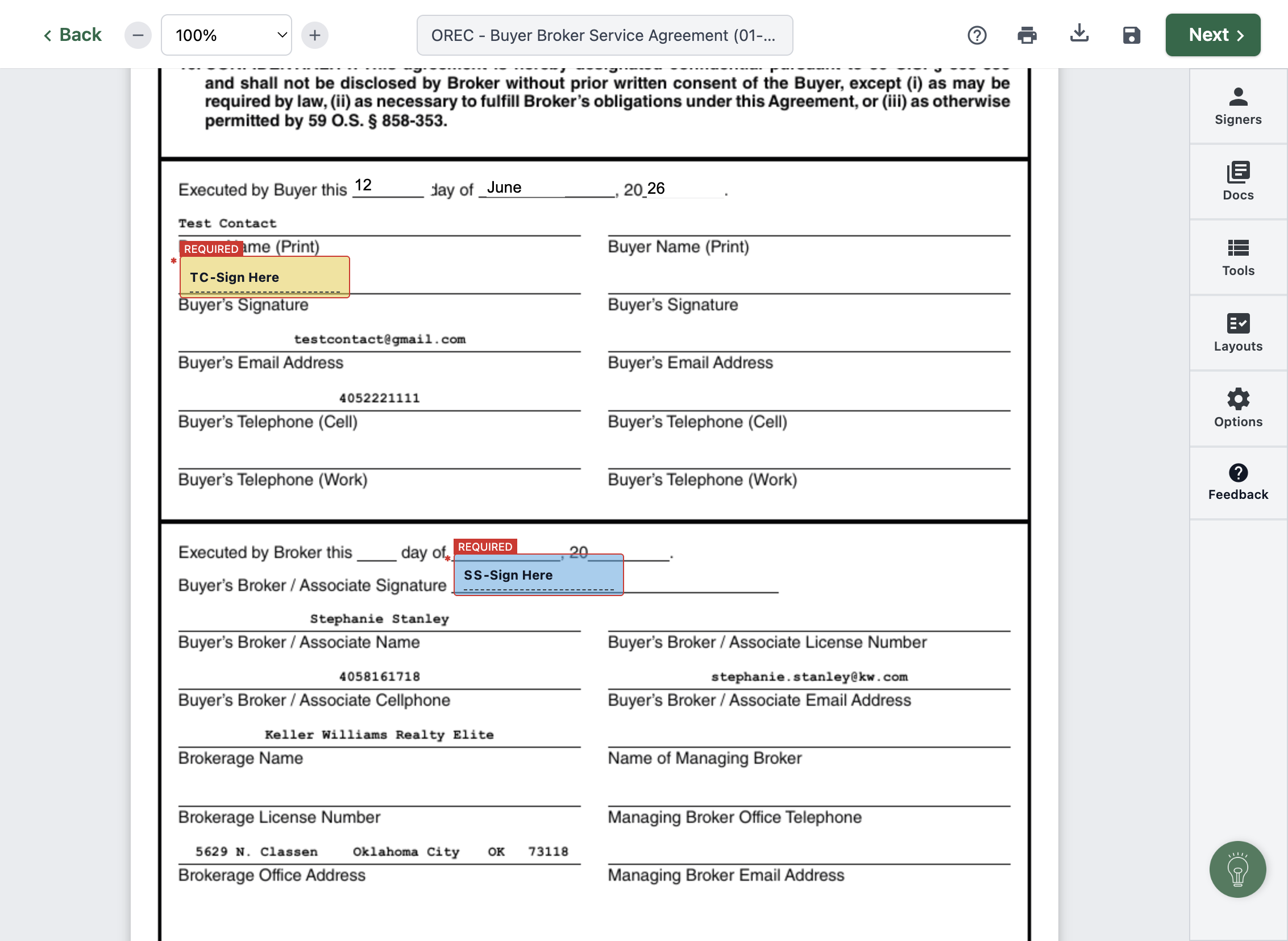The height and width of the screenshot is (941, 1288).
Task: Click the 5629 N. Classen office address text
Action: coord(256,851)
